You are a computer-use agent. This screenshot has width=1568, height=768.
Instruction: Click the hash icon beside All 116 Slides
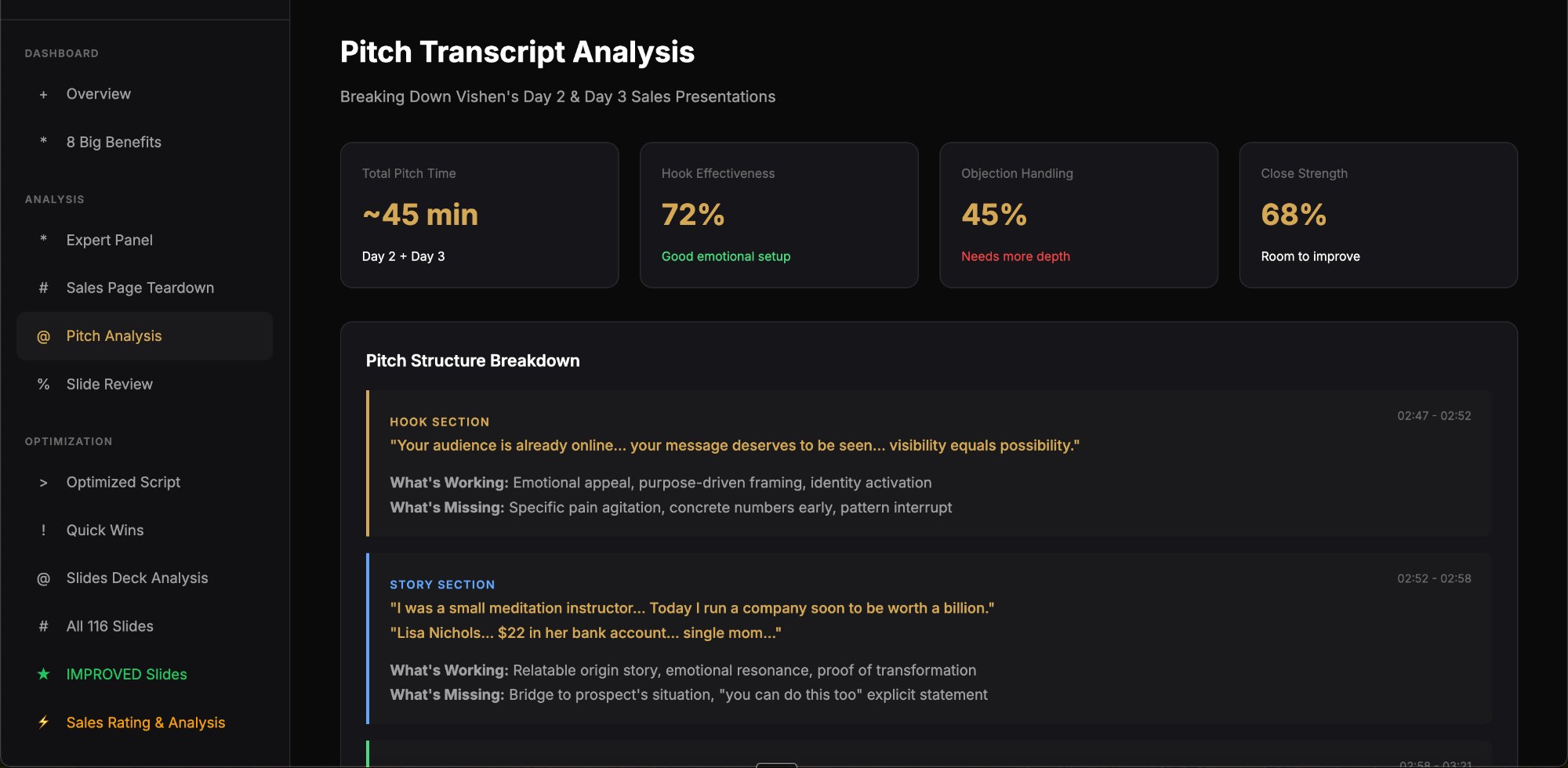pos(43,626)
